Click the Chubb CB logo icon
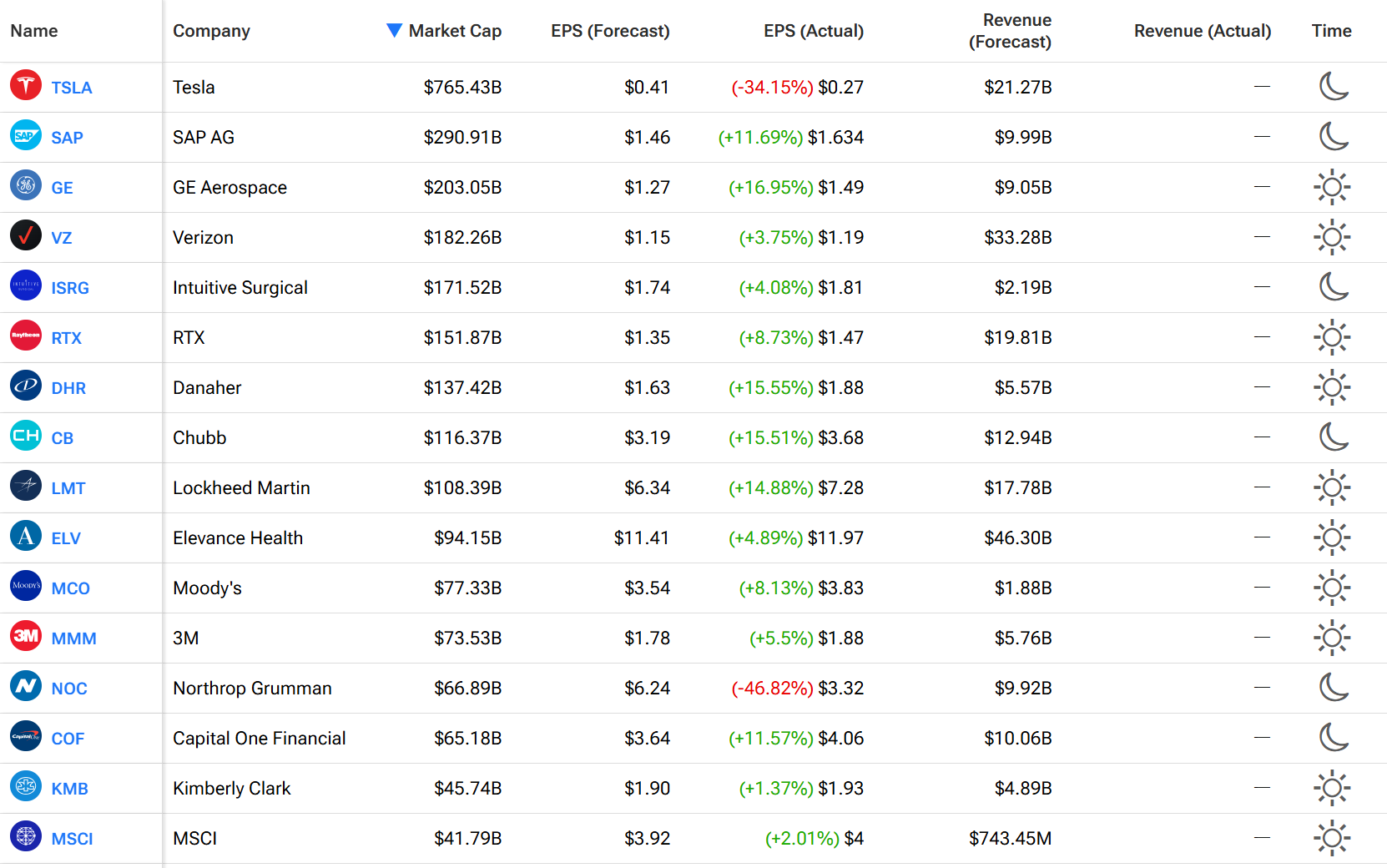 click(26, 436)
